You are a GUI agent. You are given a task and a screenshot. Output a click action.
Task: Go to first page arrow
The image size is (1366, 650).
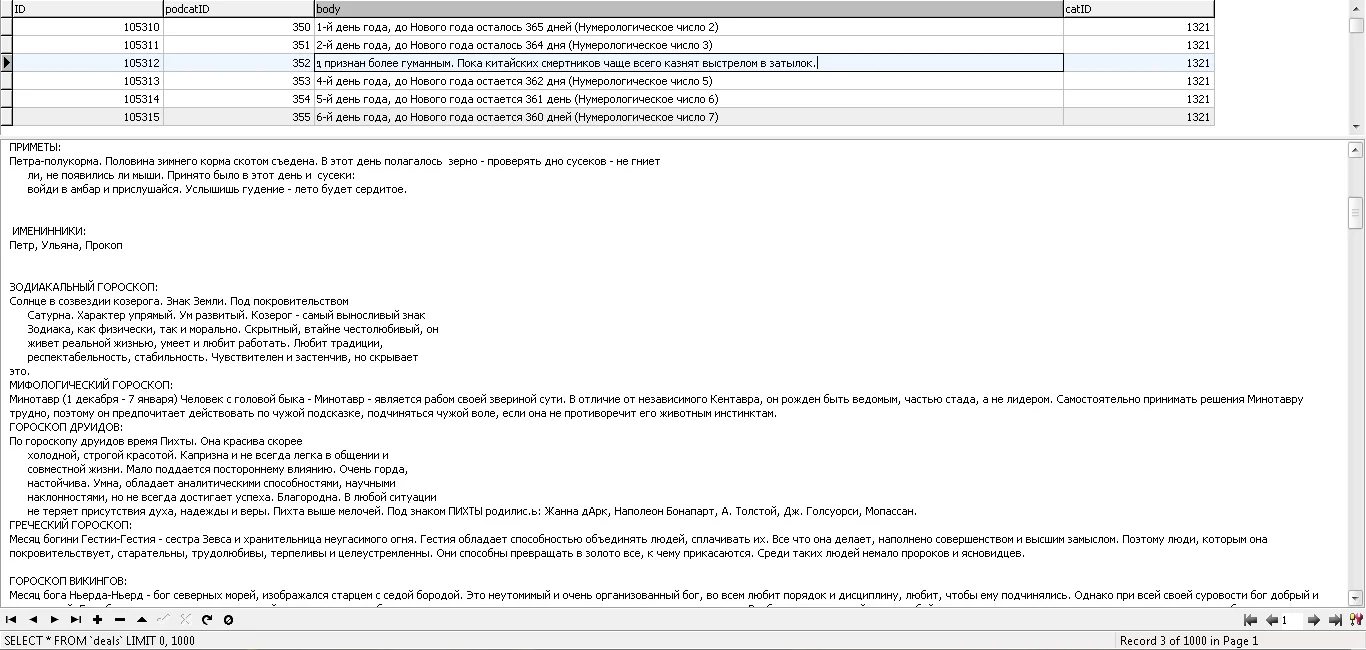1250,620
